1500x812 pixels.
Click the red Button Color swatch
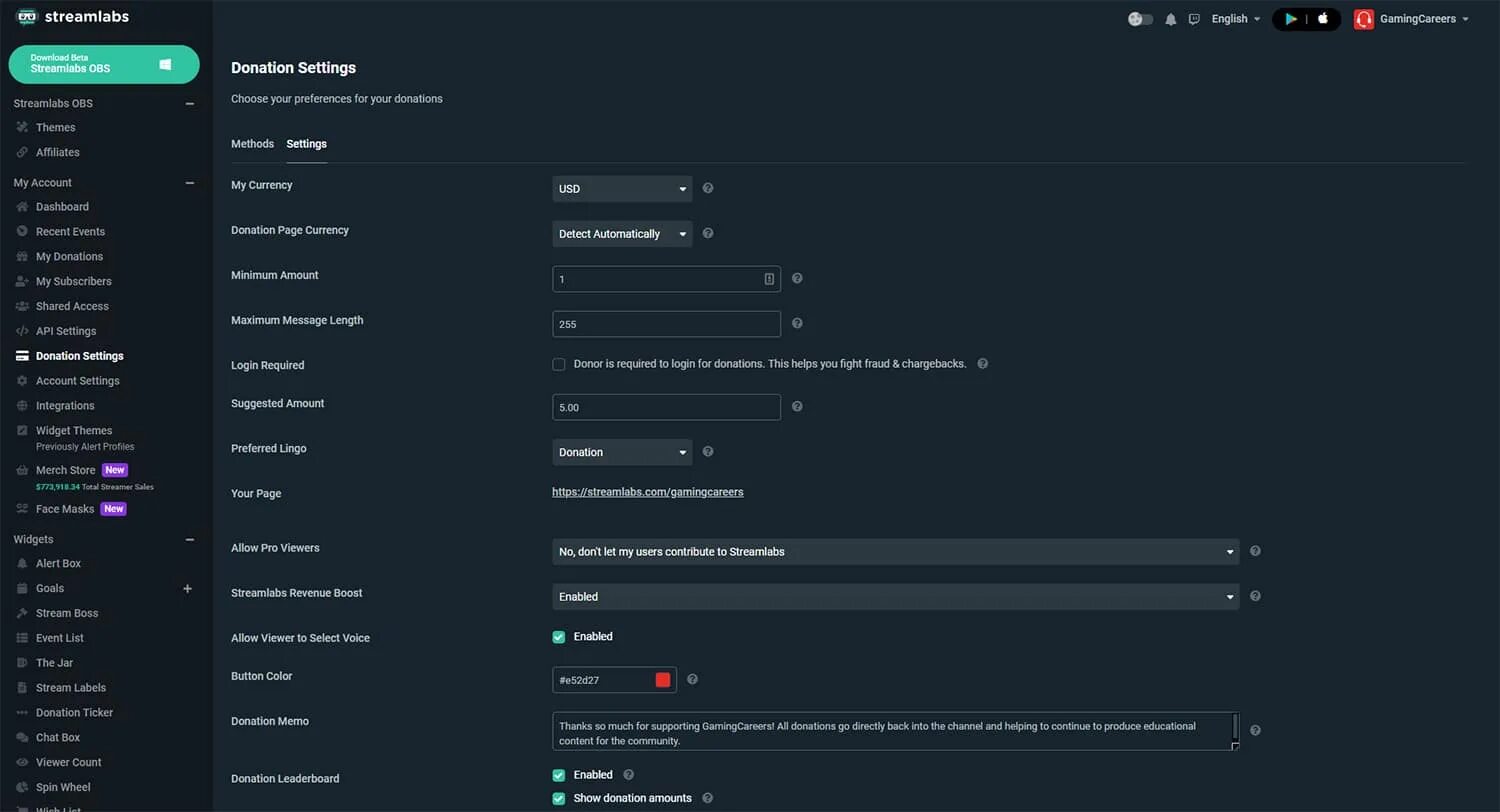(x=663, y=680)
